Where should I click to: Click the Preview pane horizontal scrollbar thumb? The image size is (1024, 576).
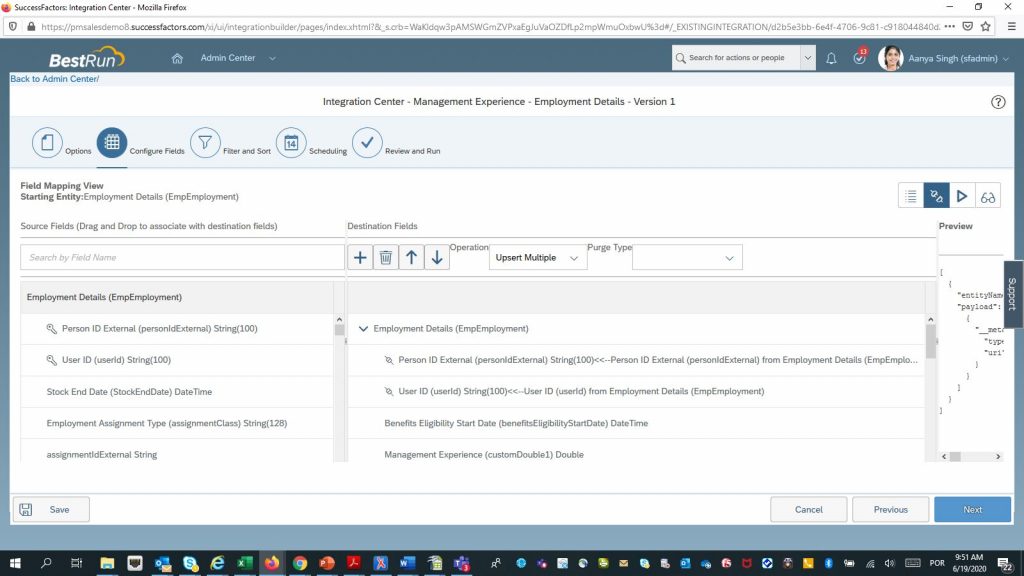point(955,456)
